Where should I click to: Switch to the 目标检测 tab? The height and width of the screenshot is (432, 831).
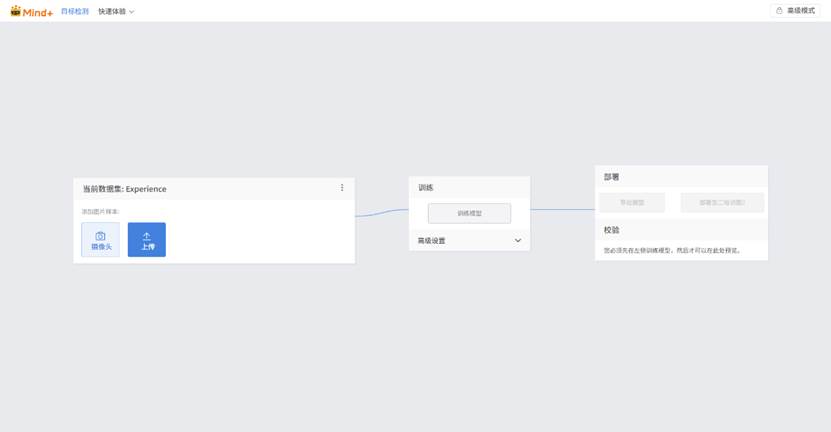coord(75,11)
